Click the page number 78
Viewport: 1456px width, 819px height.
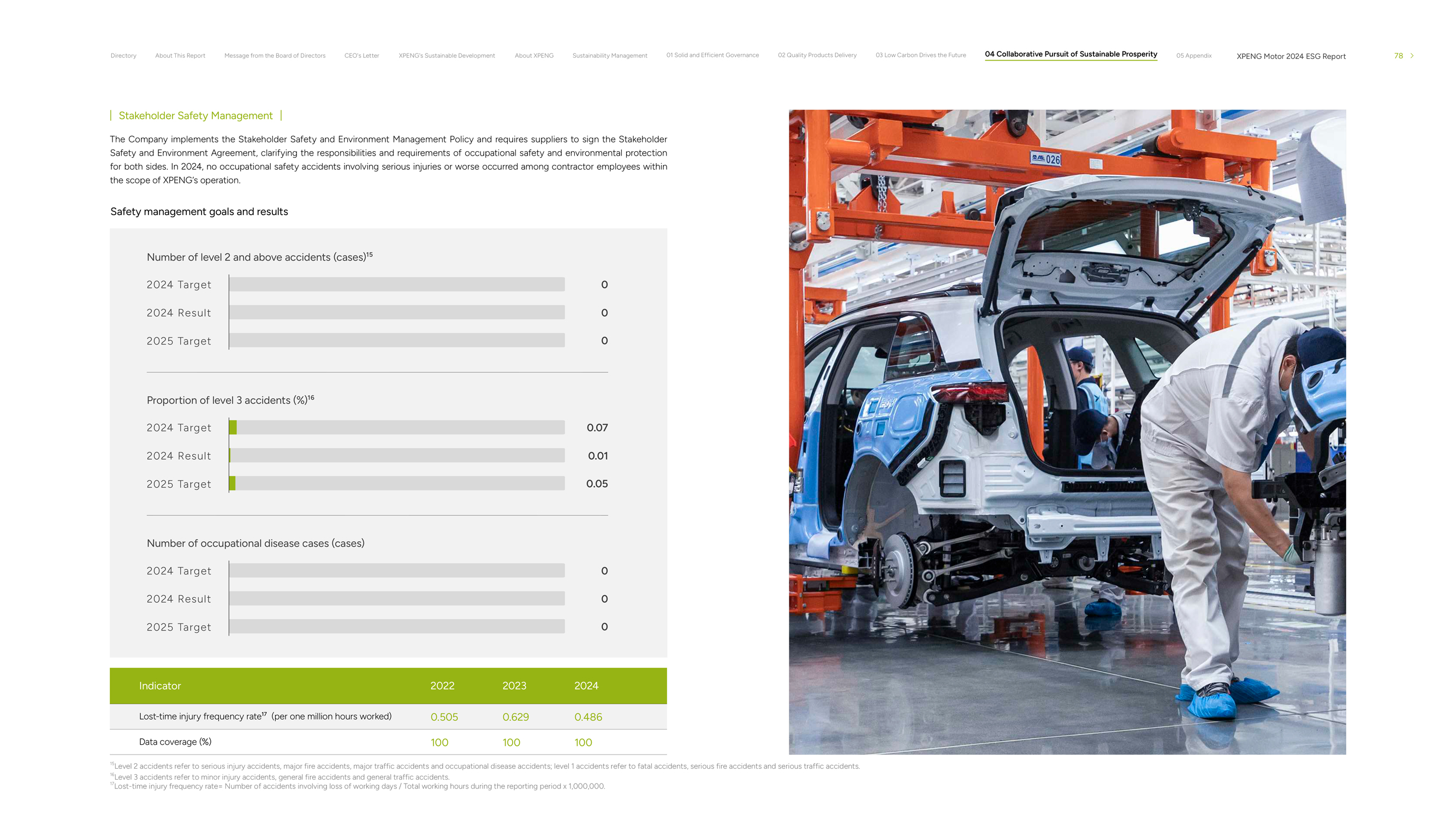click(x=1398, y=55)
